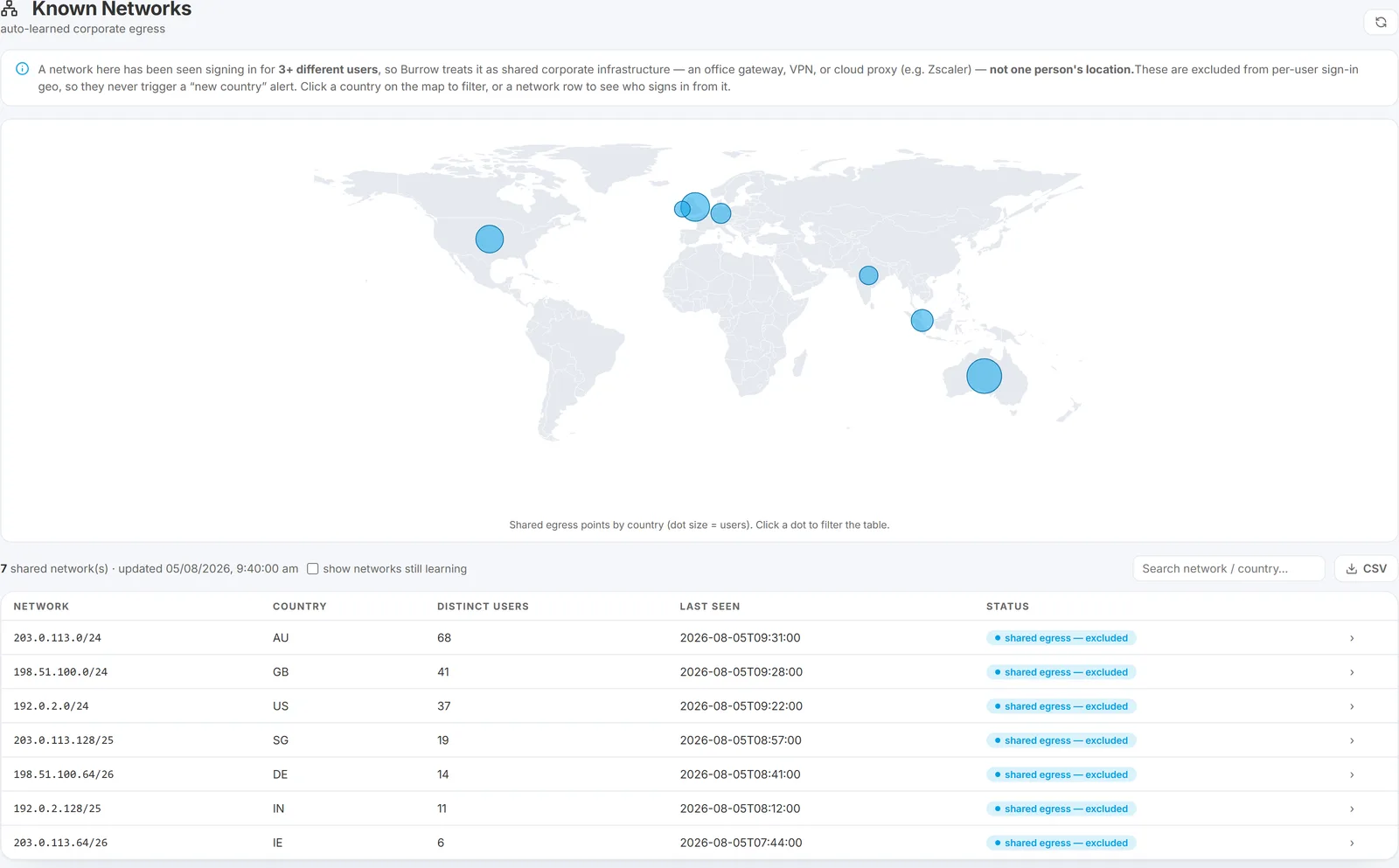
Task: Expand the 203.0.113.64/26 row chevron
Action: (x=1352, y=843)
